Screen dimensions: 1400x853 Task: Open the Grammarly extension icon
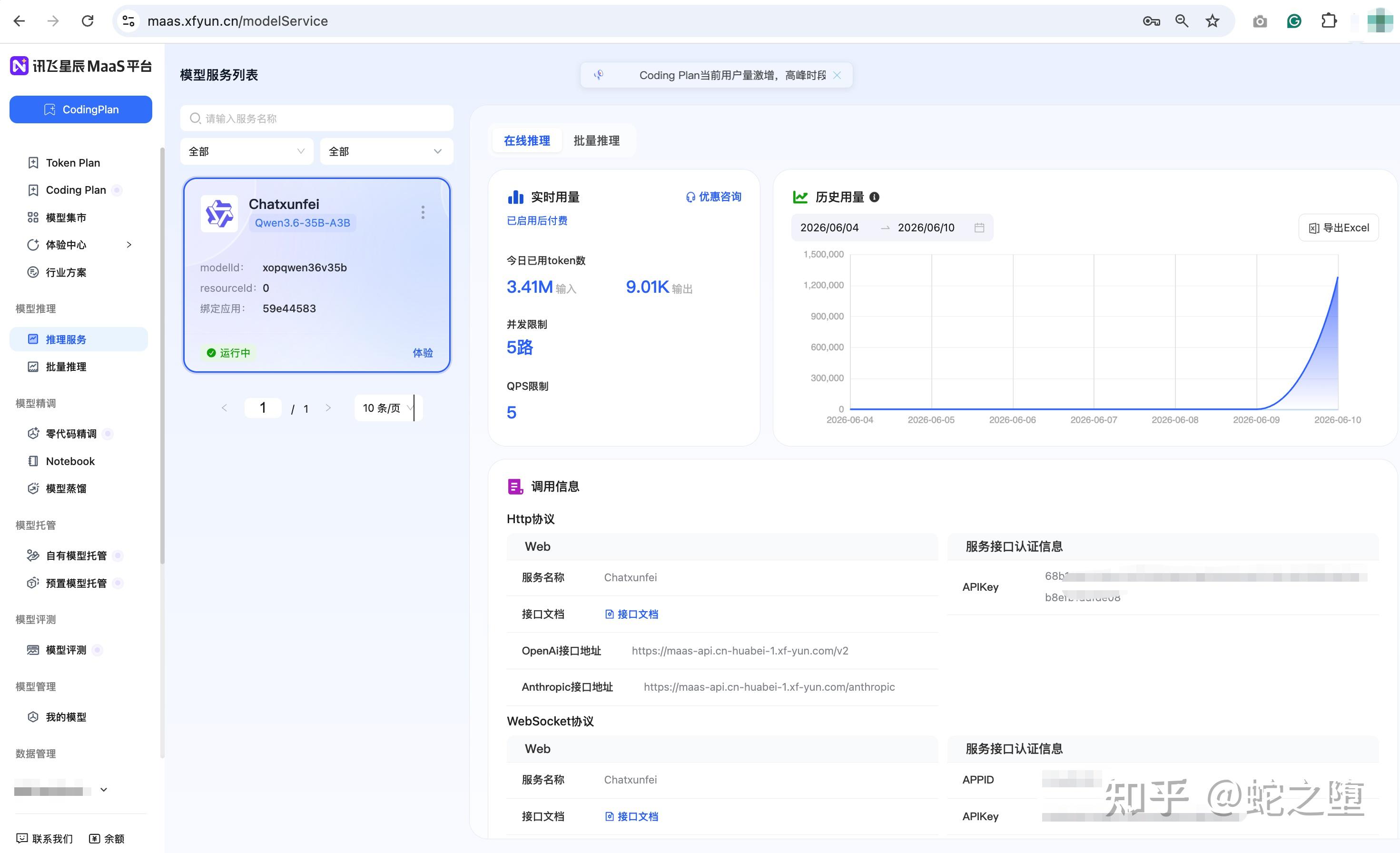pyautogui.click(x=1294, y=21)
